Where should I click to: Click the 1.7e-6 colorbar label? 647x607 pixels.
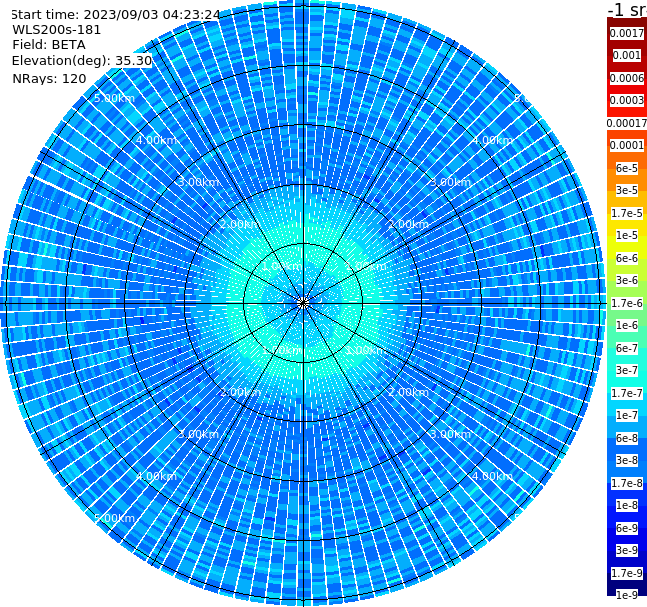pyautogui.click(x=627, y=303)
